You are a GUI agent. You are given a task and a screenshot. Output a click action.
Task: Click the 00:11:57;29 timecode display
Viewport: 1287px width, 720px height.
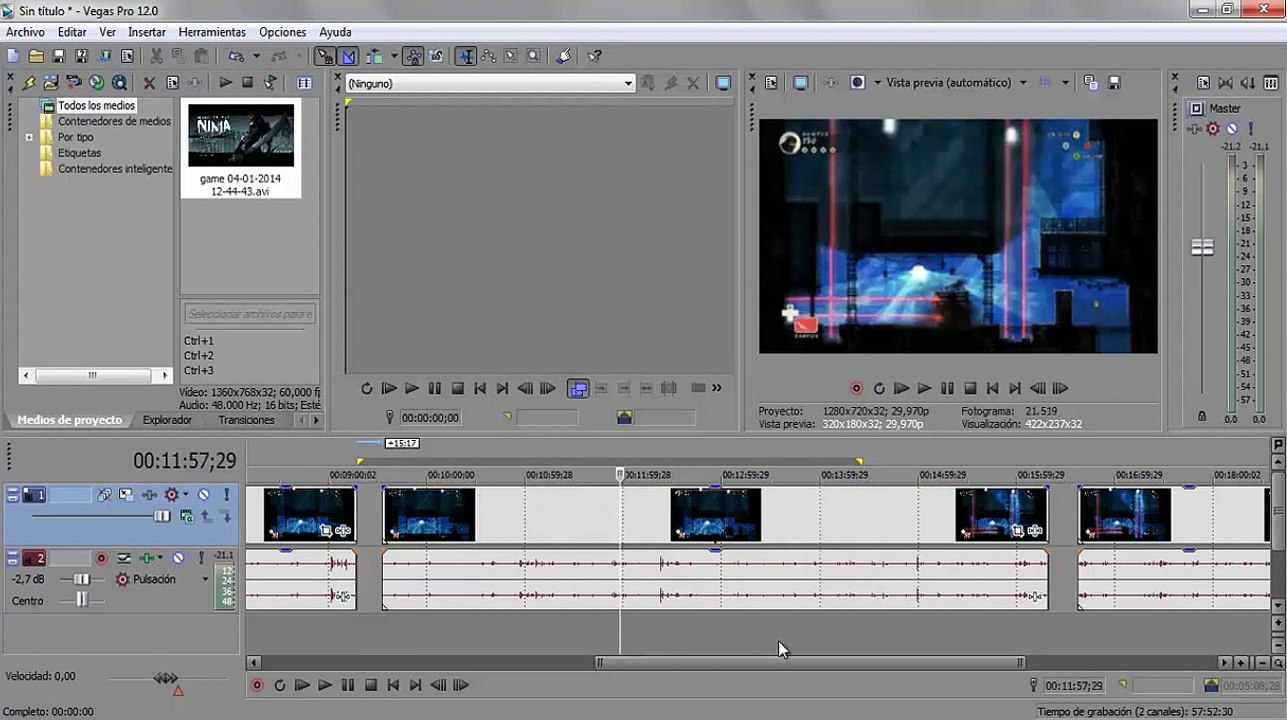[x=185, y=460]
